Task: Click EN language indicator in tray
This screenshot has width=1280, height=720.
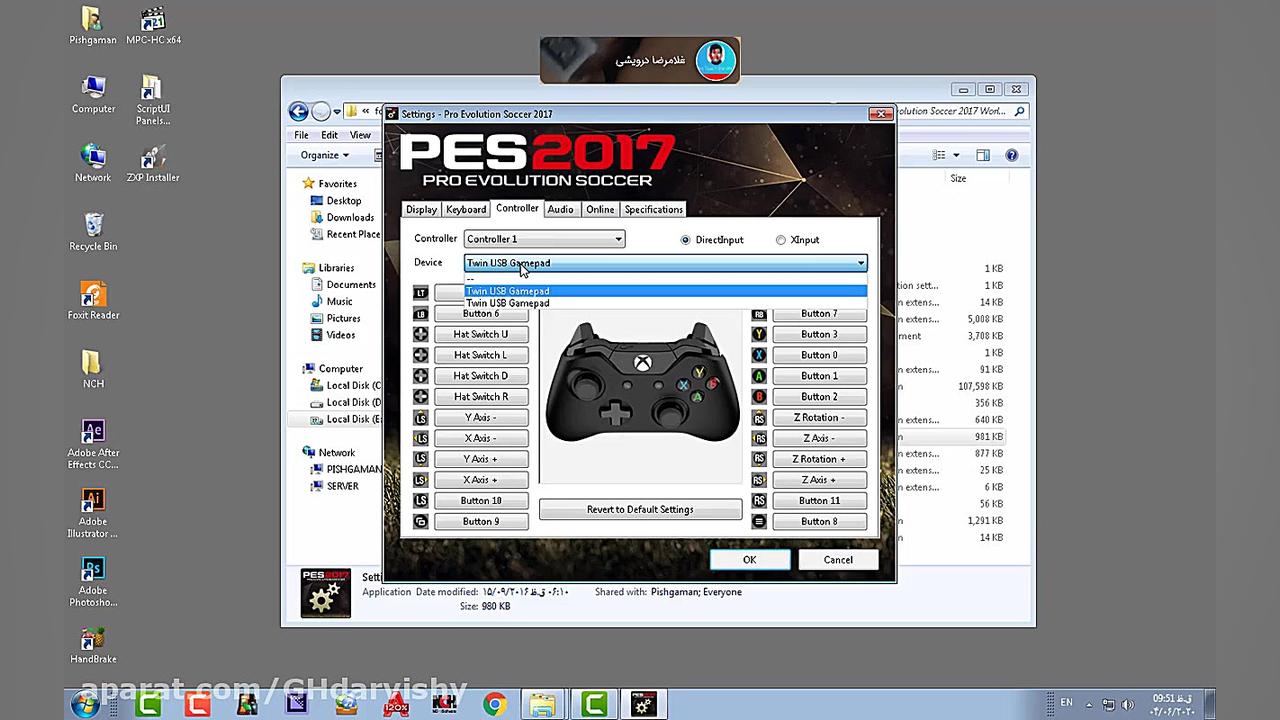Action: point(1066,703)
